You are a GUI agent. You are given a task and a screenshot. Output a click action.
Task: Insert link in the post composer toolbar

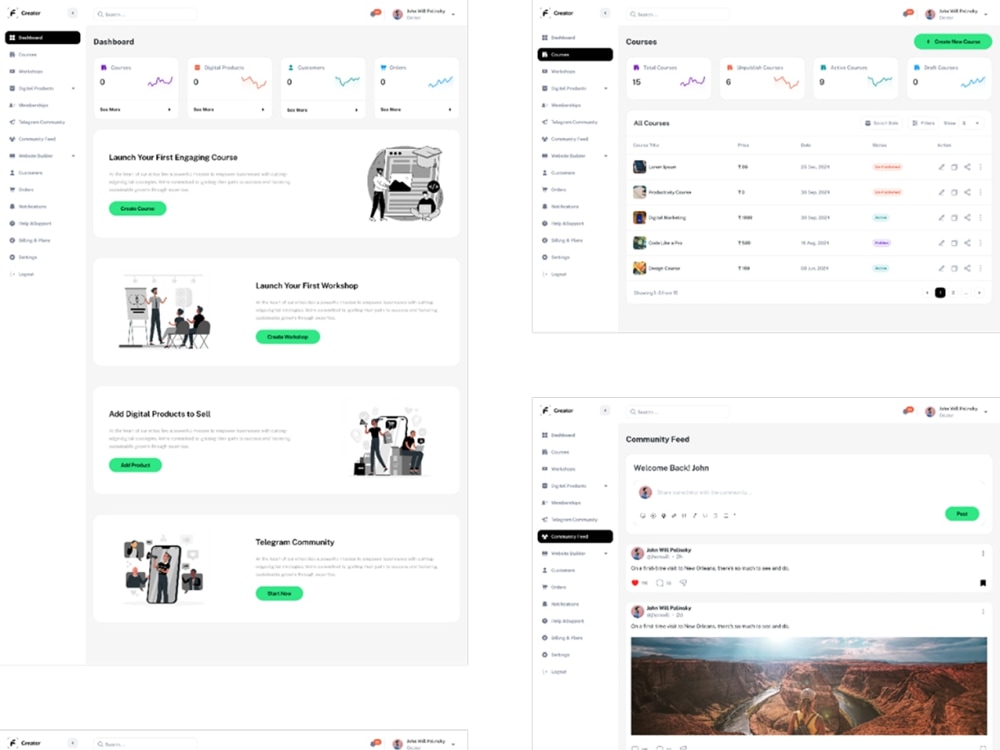pyautogui.click(x=673, y=515)
